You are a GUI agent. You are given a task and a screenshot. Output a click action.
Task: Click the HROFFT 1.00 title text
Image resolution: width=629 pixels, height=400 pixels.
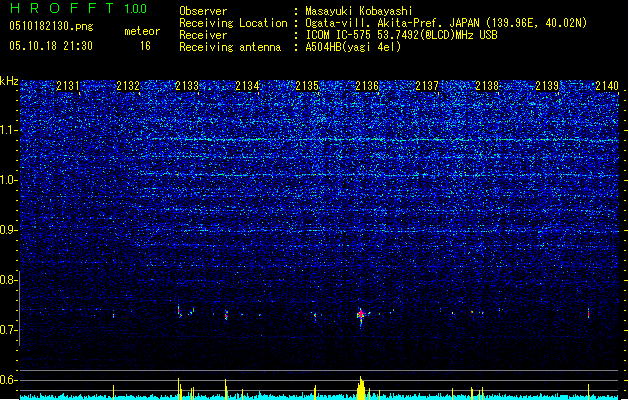[x=79, y=8]
